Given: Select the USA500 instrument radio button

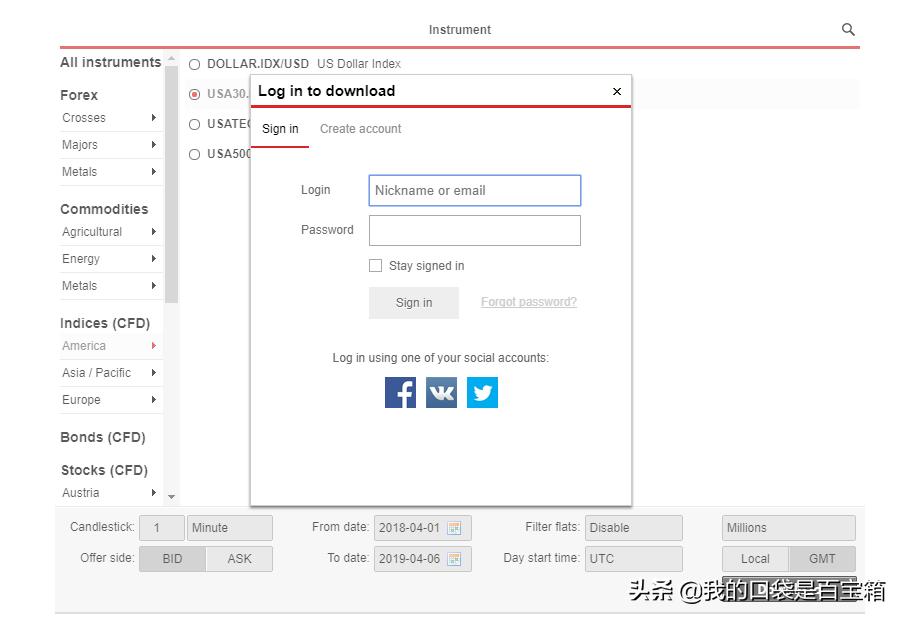Looking at the screenshot, I should [195, 153].
